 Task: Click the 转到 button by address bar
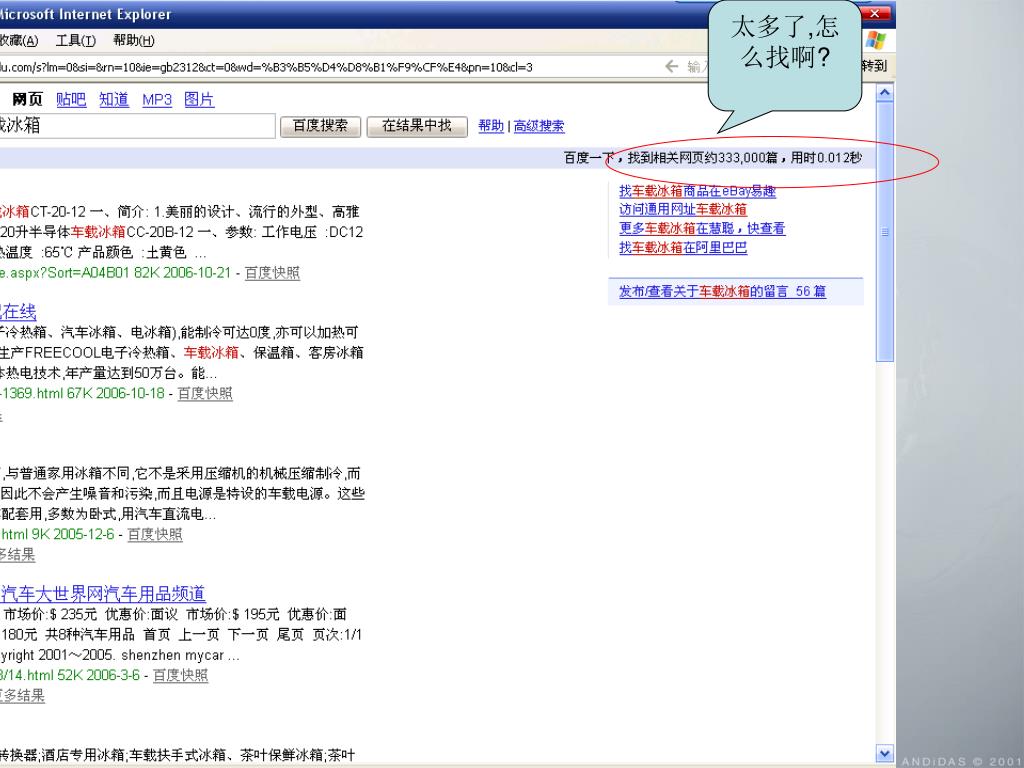click(874, 66)
